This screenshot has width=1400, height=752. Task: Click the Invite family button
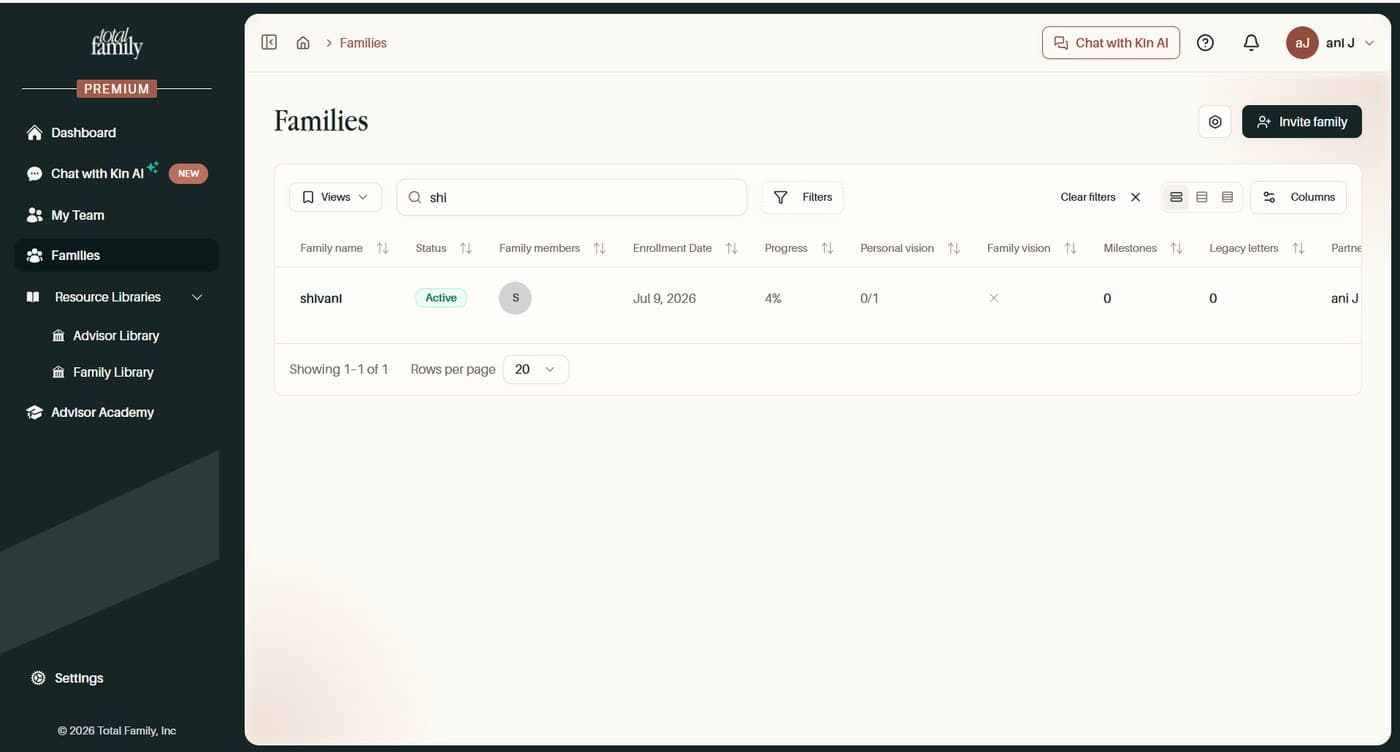(1302, 122)
